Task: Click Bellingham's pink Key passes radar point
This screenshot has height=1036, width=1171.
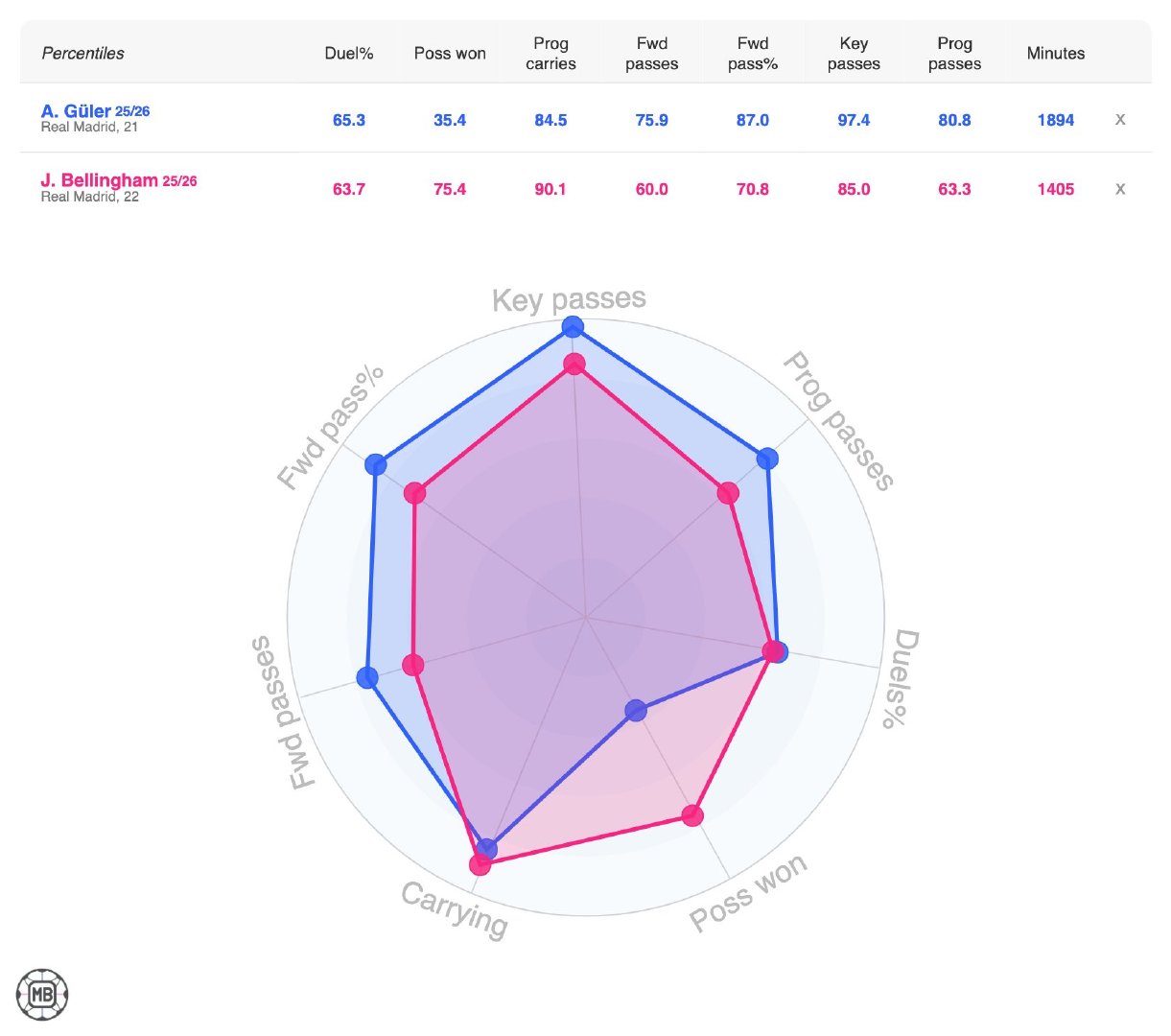Action: pos(574,364)
